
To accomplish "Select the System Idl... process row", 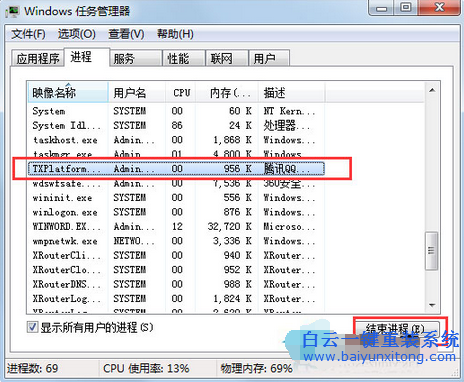I will coord(176,125).
